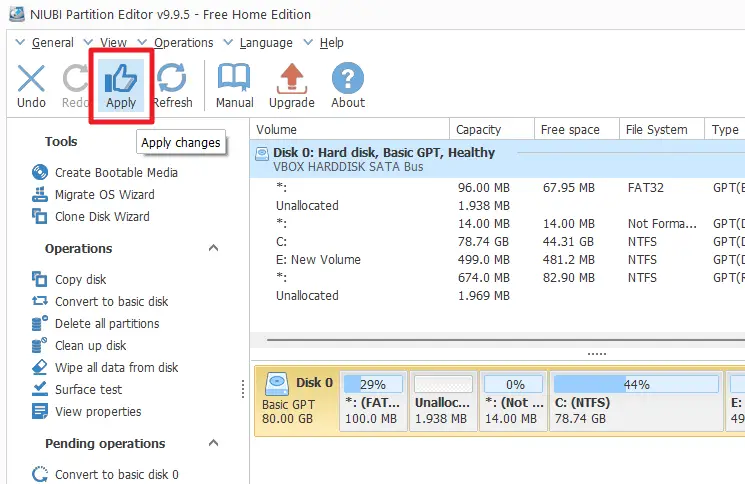Click the View properties icon

point(40,411)
